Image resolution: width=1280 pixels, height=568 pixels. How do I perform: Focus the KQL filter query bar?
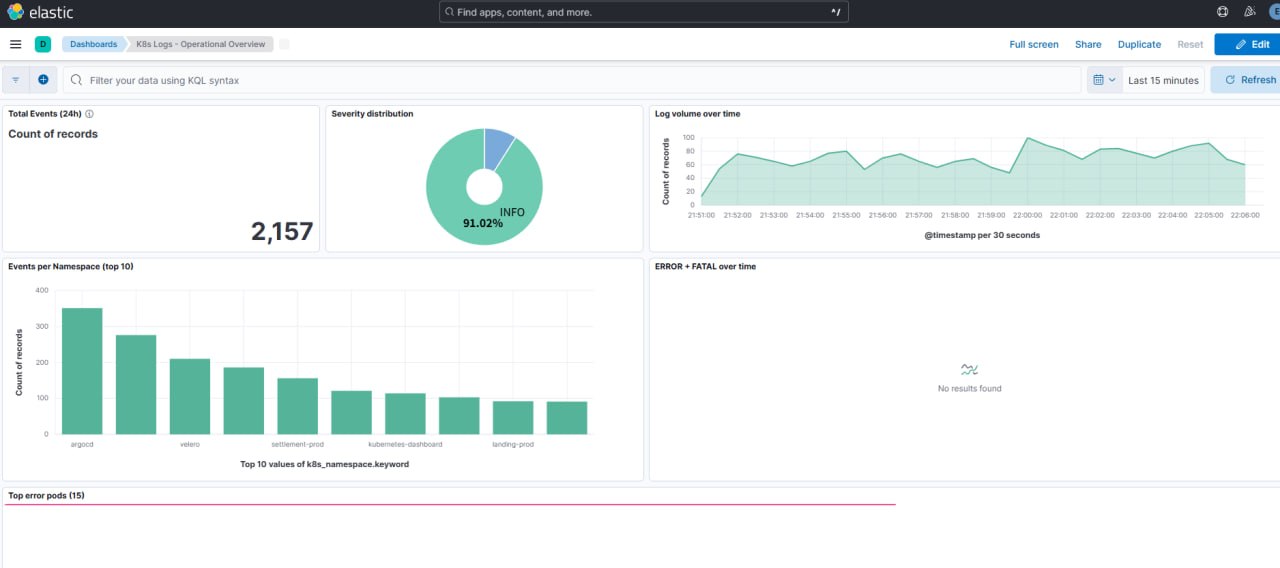572,80
